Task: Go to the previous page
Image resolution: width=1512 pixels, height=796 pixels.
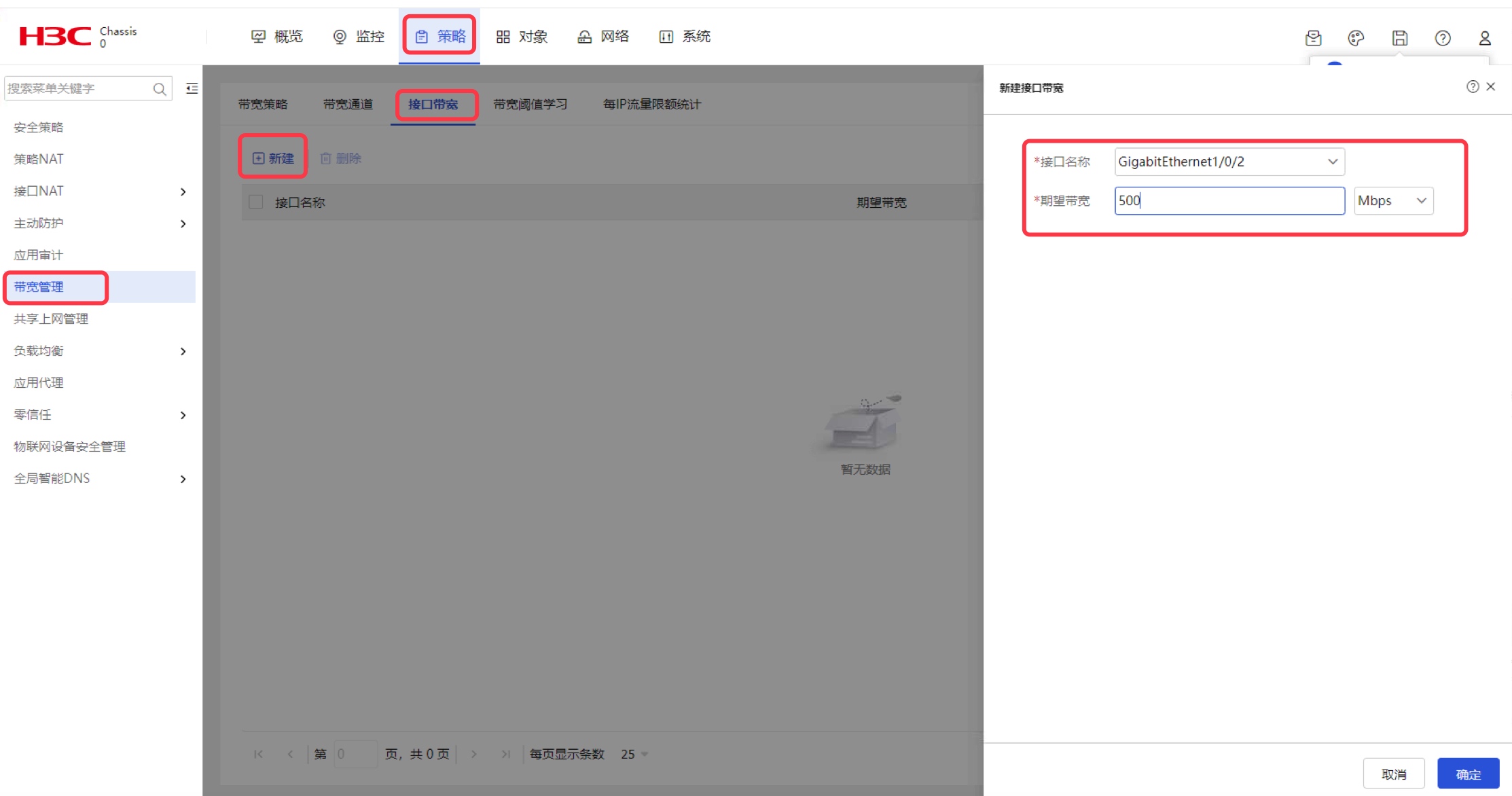Action: coord(291,754)
